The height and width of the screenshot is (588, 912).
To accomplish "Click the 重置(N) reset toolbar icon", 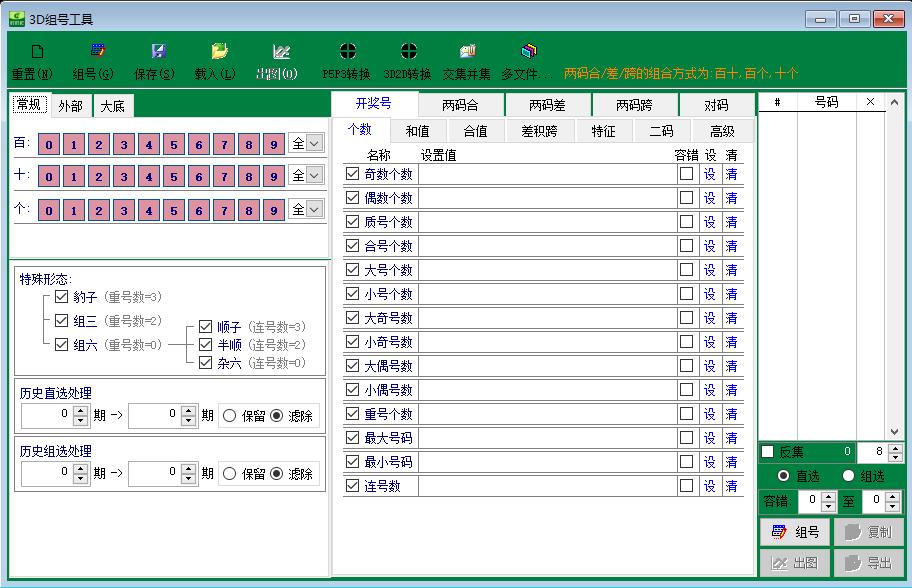I will coord(38,52).
